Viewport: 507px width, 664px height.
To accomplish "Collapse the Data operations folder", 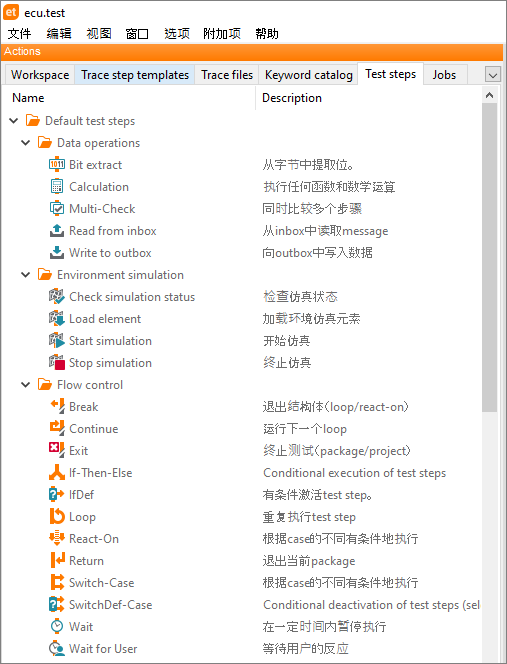I will pos(26,143).
